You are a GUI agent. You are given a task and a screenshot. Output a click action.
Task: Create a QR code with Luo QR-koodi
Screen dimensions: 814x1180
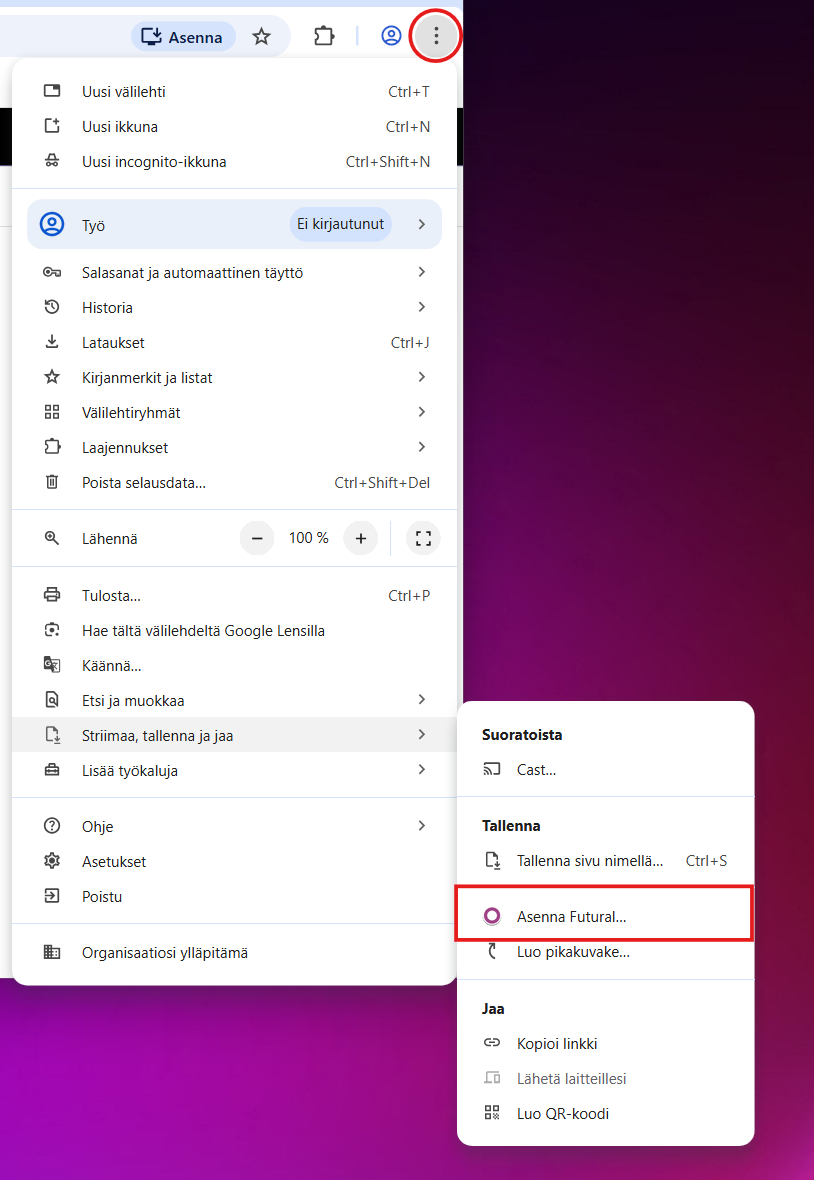coord(562,1114)
